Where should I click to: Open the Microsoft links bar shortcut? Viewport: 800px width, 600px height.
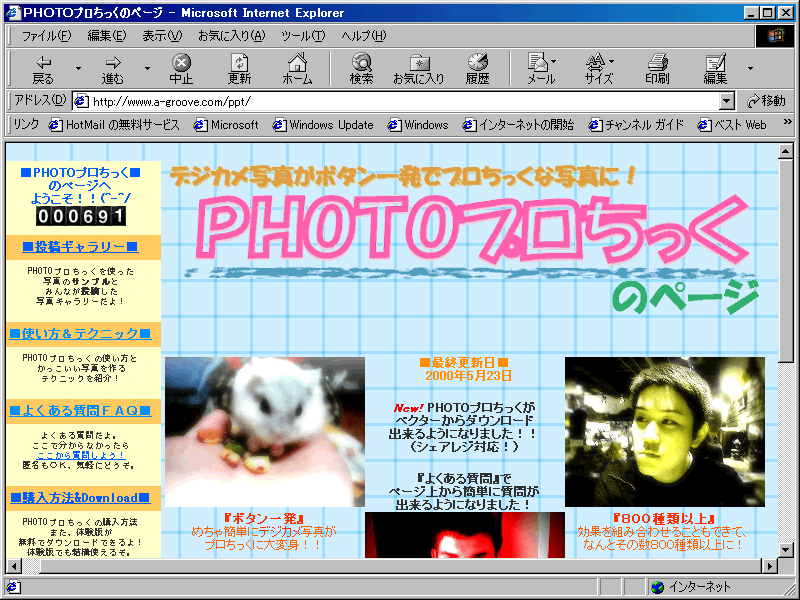(226, 125)
